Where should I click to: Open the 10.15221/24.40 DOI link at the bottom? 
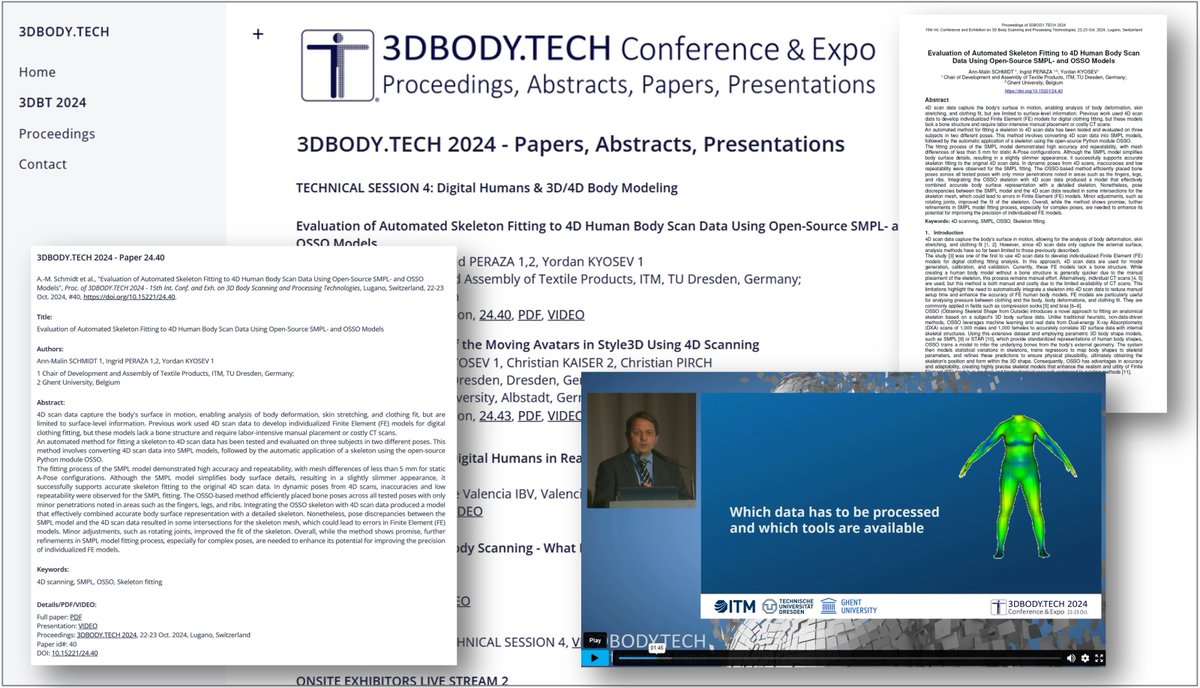click(75, 653)
